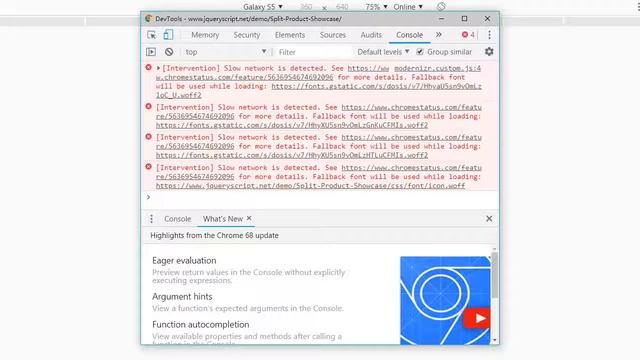Image resolution: width=640 pixels, height=360 pixels.
Task: Show more tabs with double chevron
Action: 439,35
